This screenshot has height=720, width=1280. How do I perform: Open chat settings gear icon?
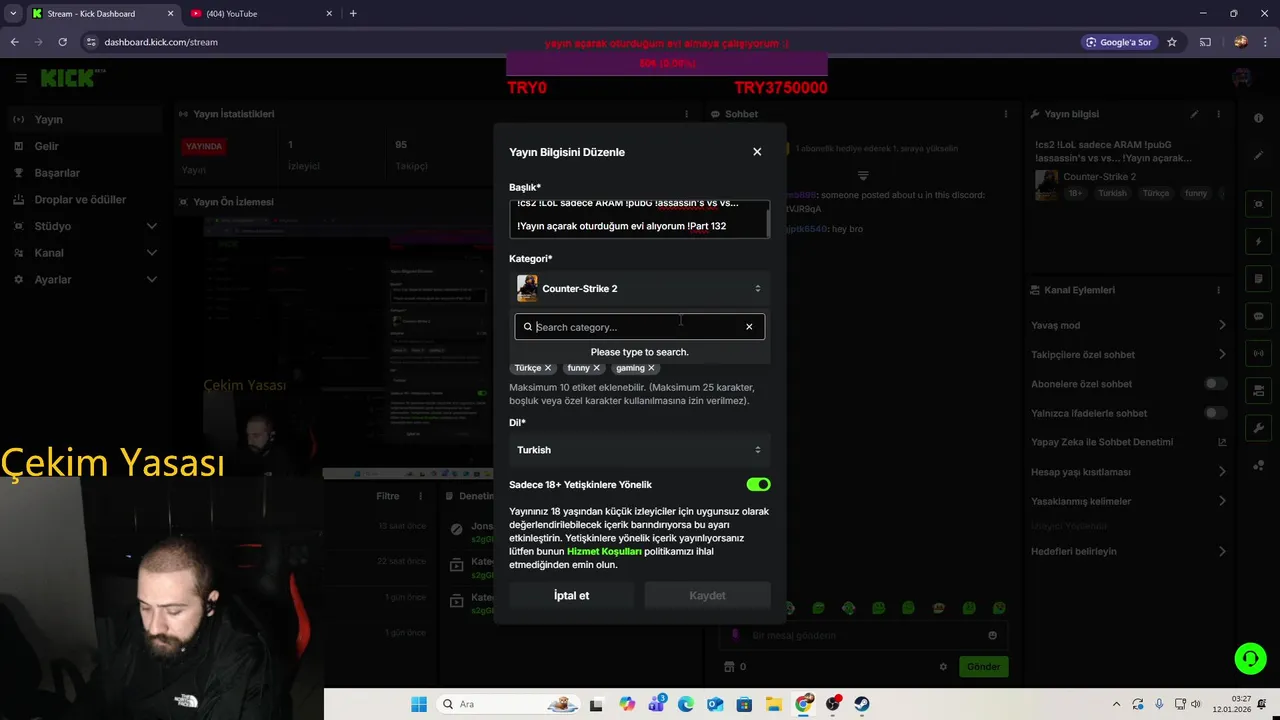(943, 667)
